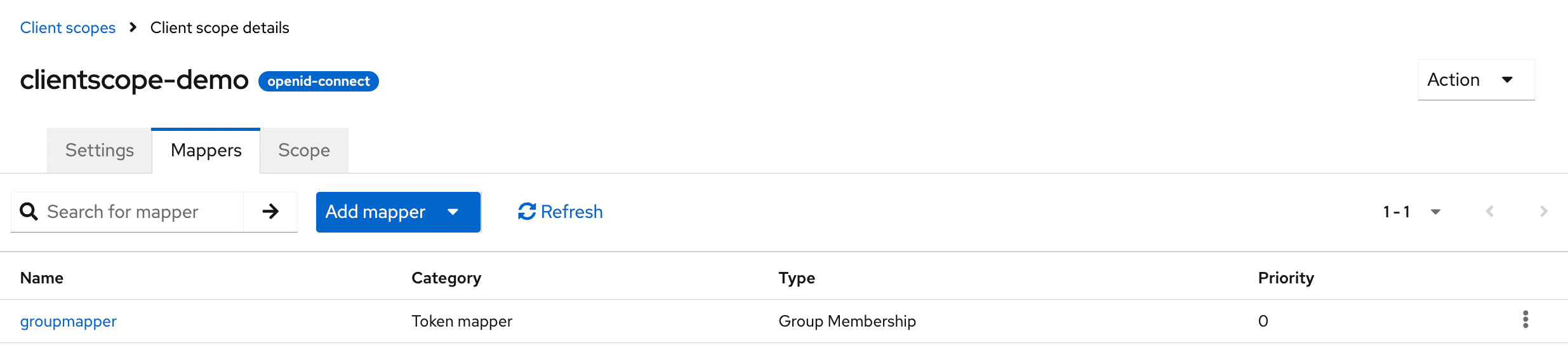Focus the Search for mapper field
The width and height of the screenshot is (1568, 352).
pos(141,212)
